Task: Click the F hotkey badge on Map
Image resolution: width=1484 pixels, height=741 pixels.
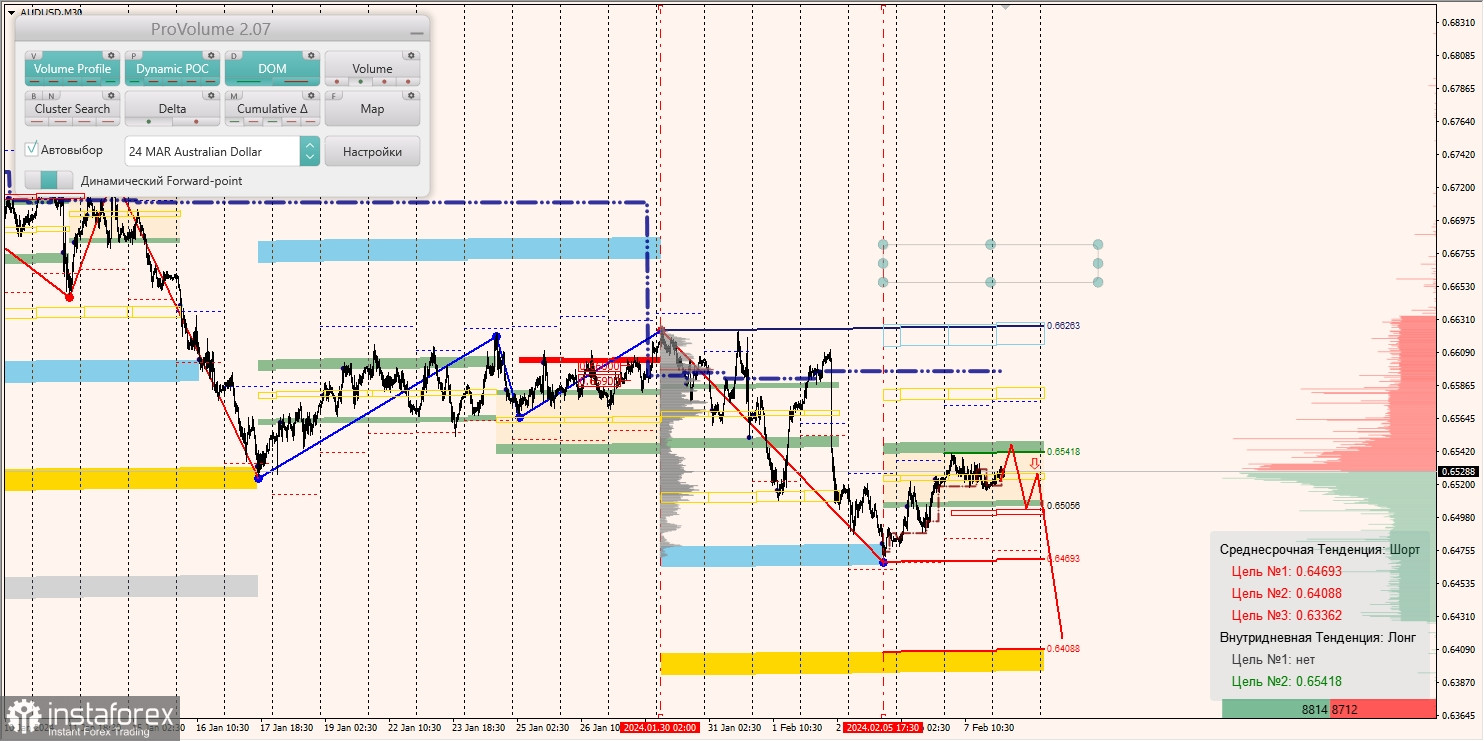Action: tap(334, 96)
